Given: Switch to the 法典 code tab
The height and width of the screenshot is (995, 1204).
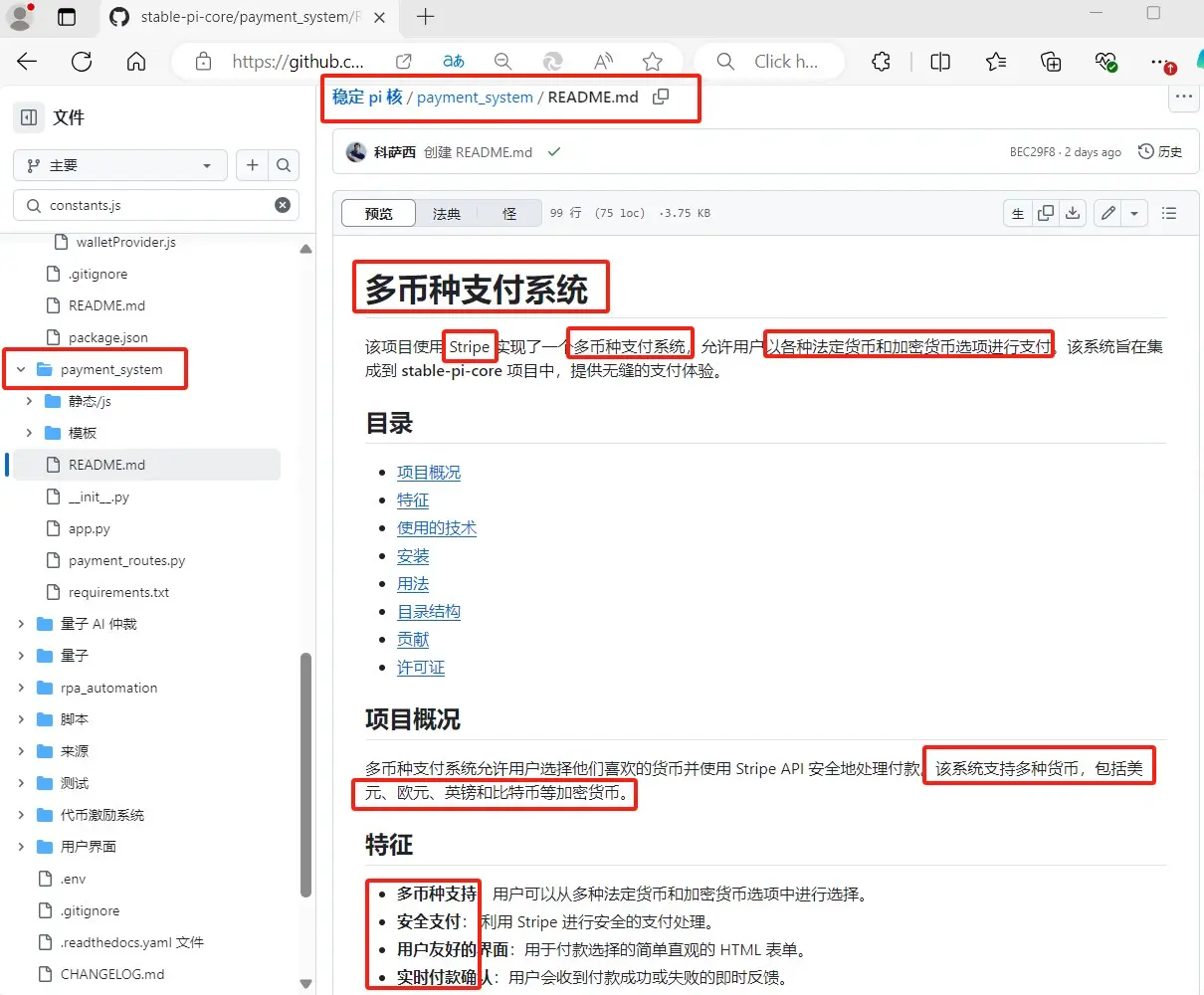Looking at the screenshot, I should tap(447, 213).
